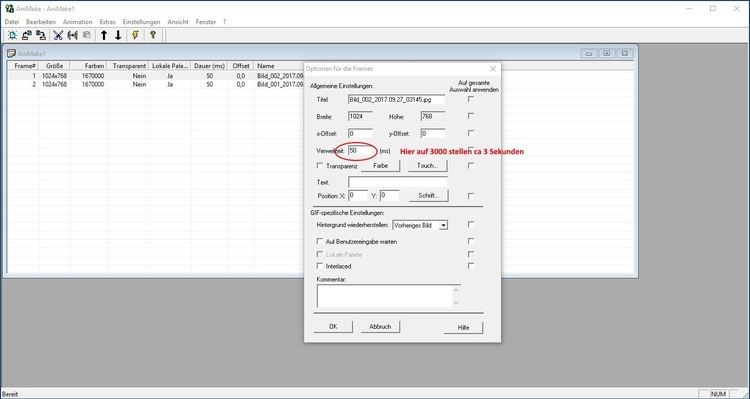
Task: Click the yellow lightning bolt icon
Action: pyautogui.click(x=135, y=35)
